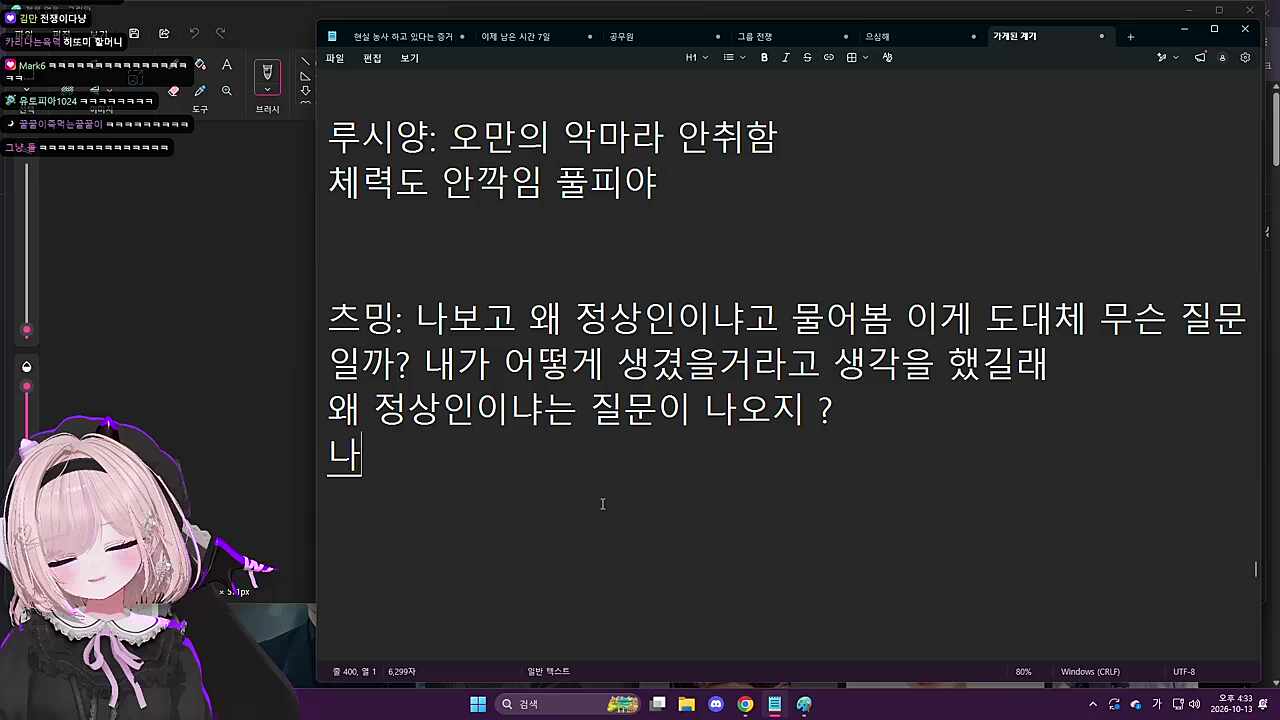Open the volume control in the tray
Viewport: 1280px width, 720px height.
(x=1194, y=704)
